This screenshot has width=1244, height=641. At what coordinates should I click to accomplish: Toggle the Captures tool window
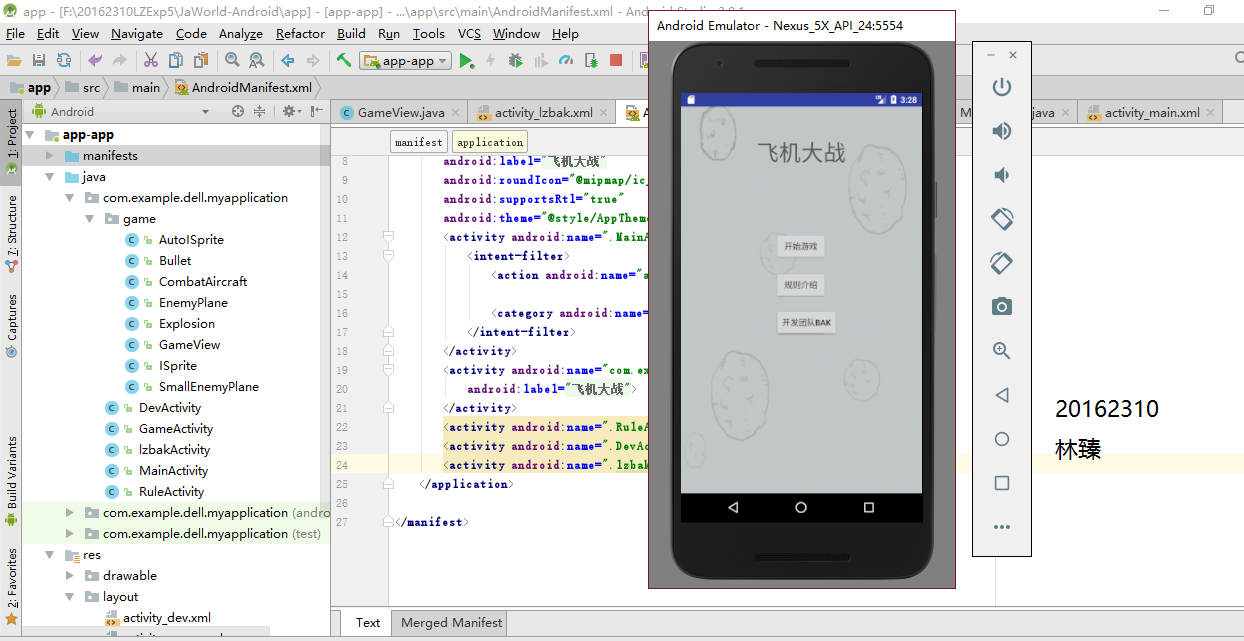pyautogui.click(x=12, y=326)
